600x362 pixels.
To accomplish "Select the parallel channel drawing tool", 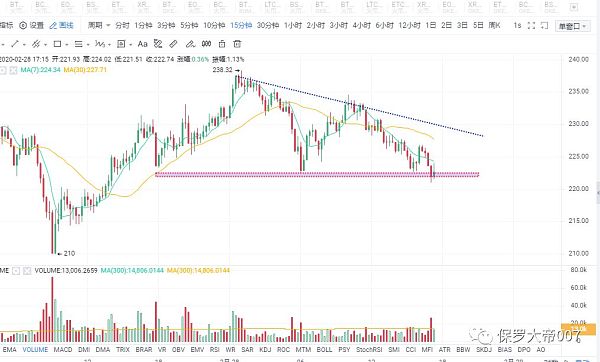I will click(36, 44).
